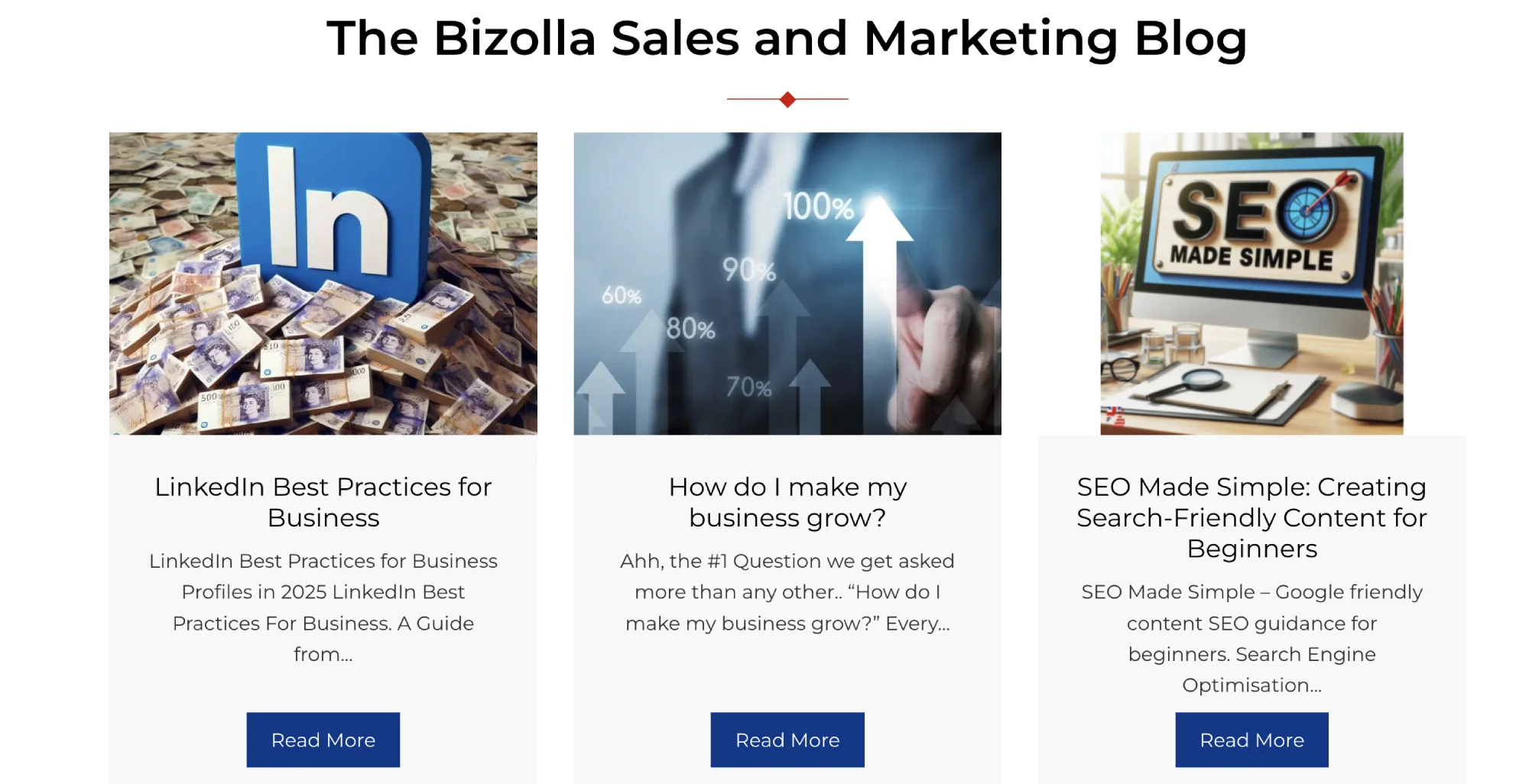Click the 'Ahh, the #1 Question' excerpt text
Screen dimensions: 1529x784
click(787, 591)
